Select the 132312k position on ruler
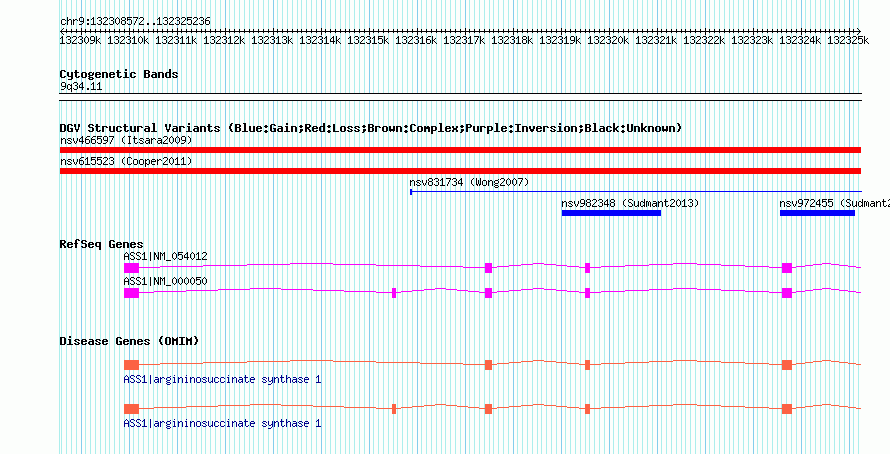This screenshot has height=454, width=890. pos(224,40)
